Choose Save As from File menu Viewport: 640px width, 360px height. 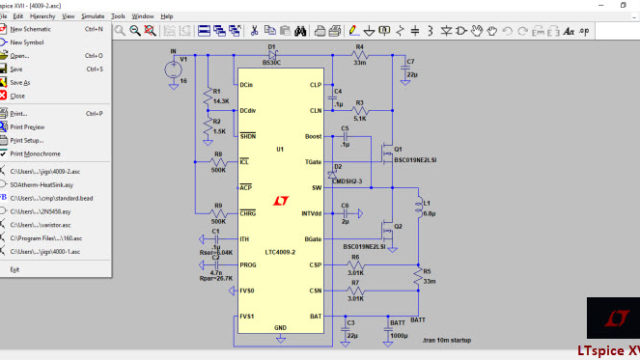(20, 82)
